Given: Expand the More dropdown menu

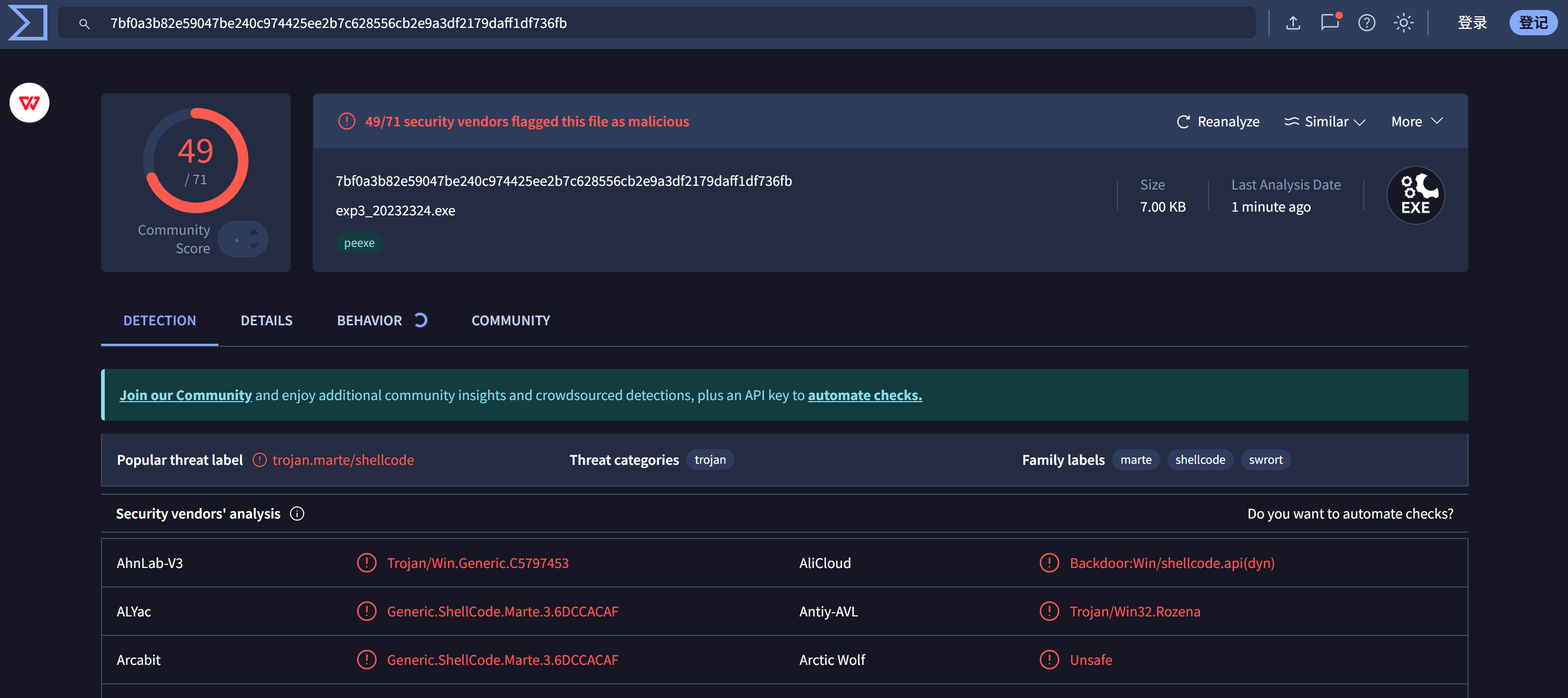Looking at the screenshot, I should click(1416, 122).
